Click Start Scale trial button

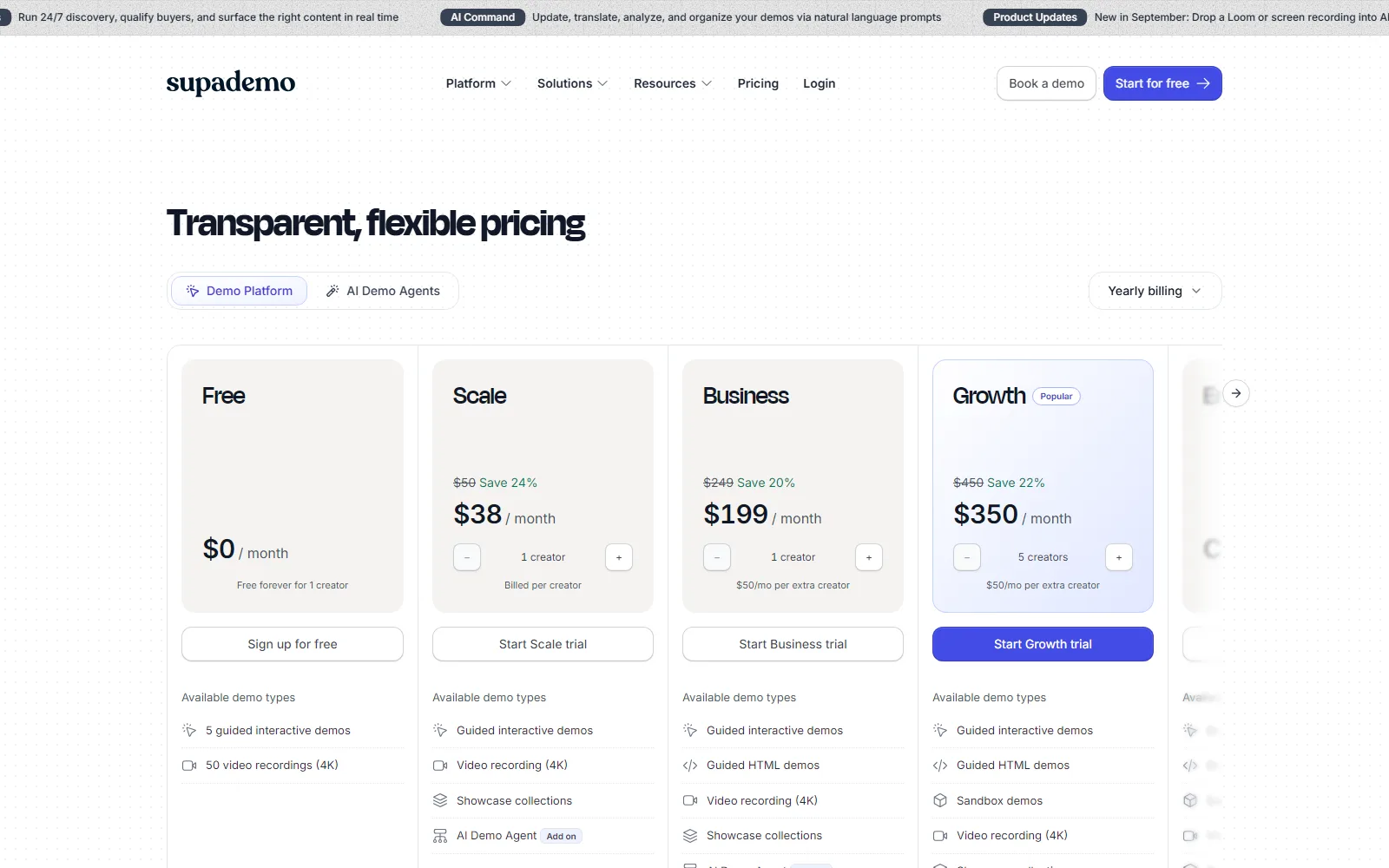(x=543, y=644)
